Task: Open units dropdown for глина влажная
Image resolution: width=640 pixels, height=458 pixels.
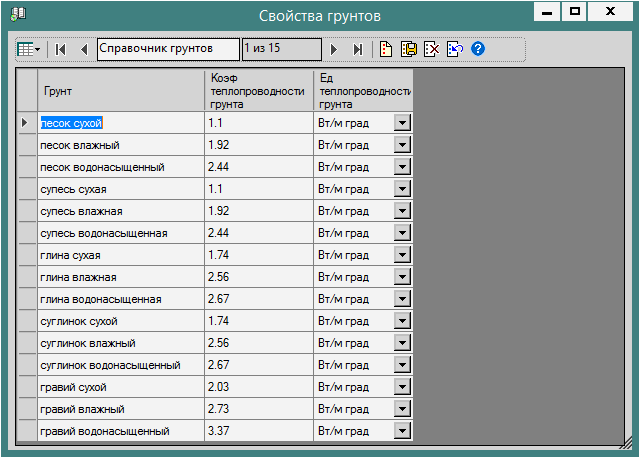Action: click(401, 277)
